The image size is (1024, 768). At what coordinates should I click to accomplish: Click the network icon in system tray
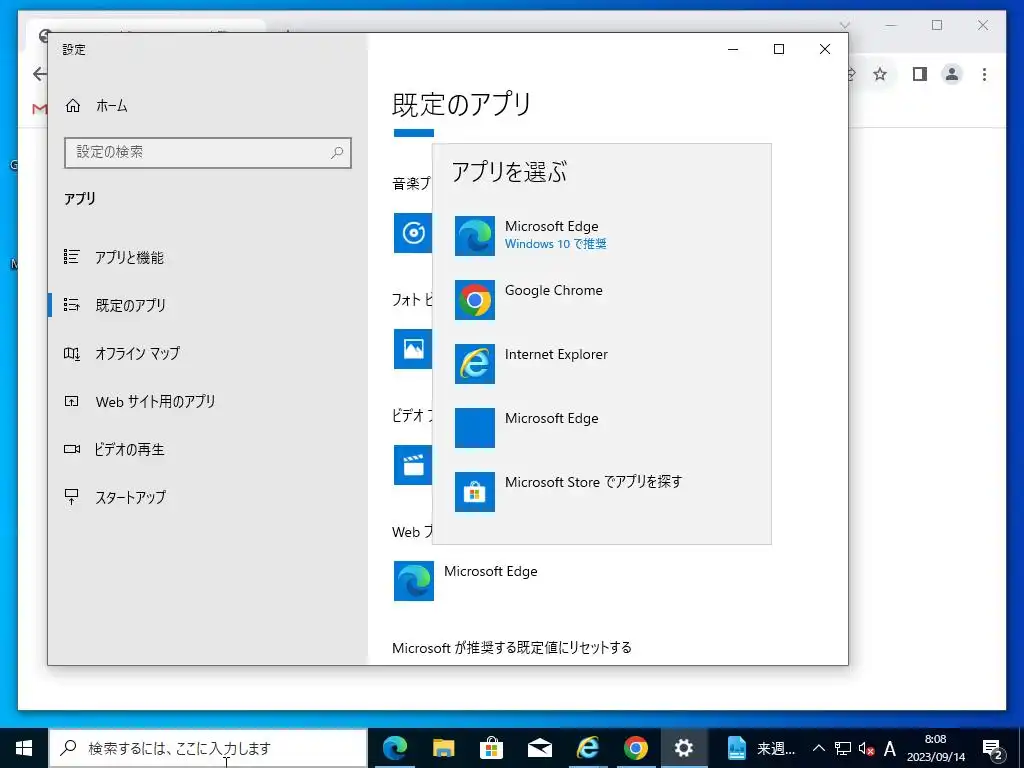[x=842, y=748]
